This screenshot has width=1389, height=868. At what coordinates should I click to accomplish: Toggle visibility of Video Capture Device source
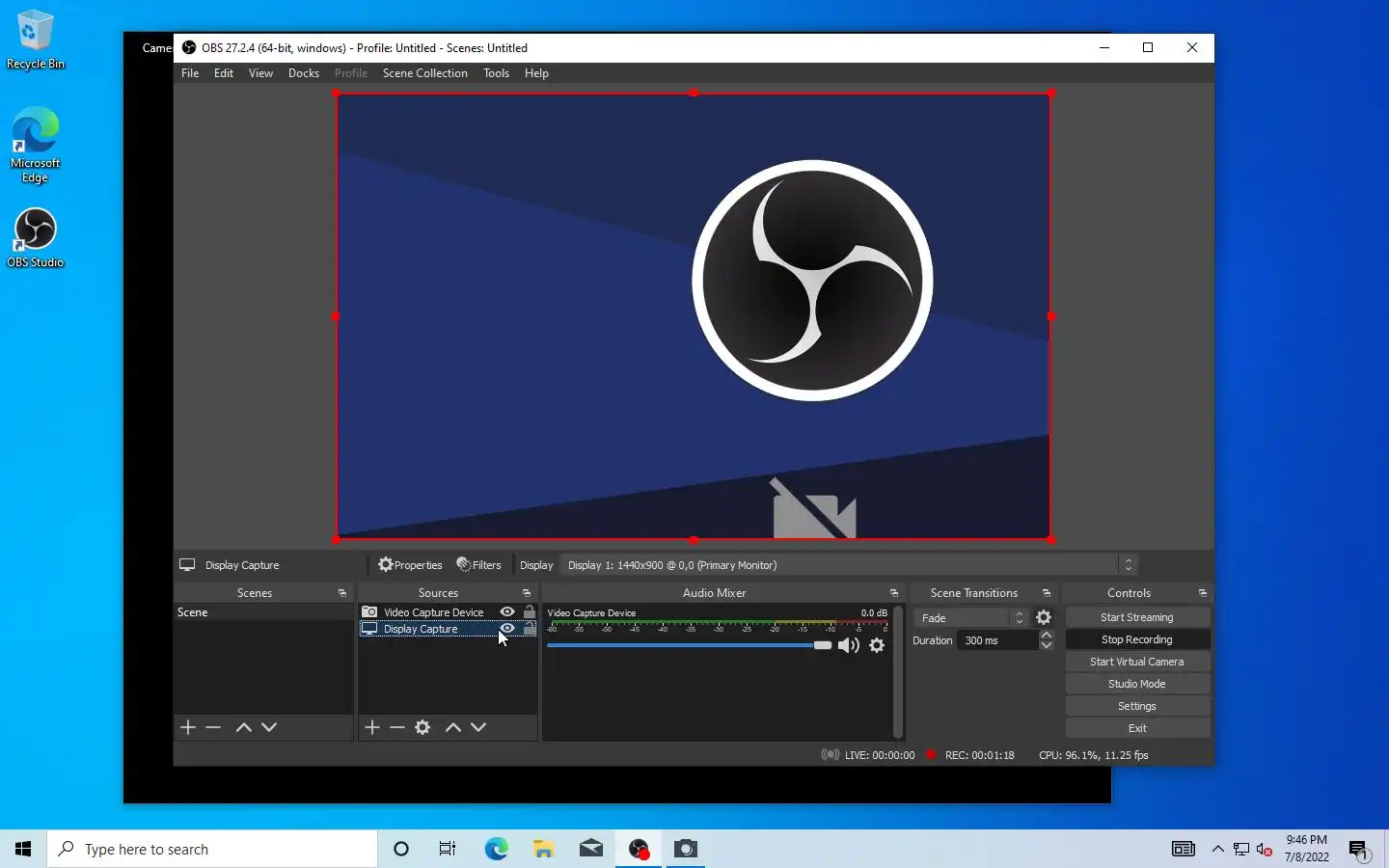(507, 611)
